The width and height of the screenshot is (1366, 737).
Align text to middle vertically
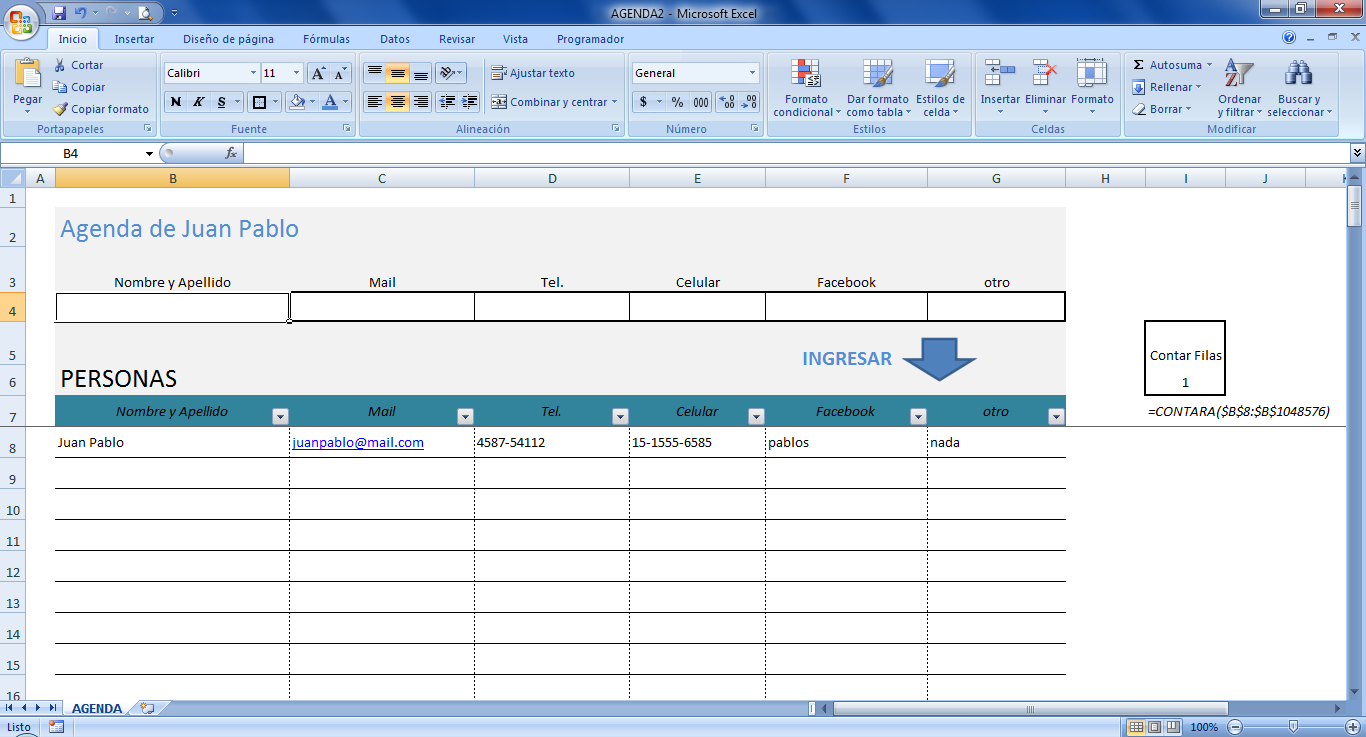coord(397,73)
